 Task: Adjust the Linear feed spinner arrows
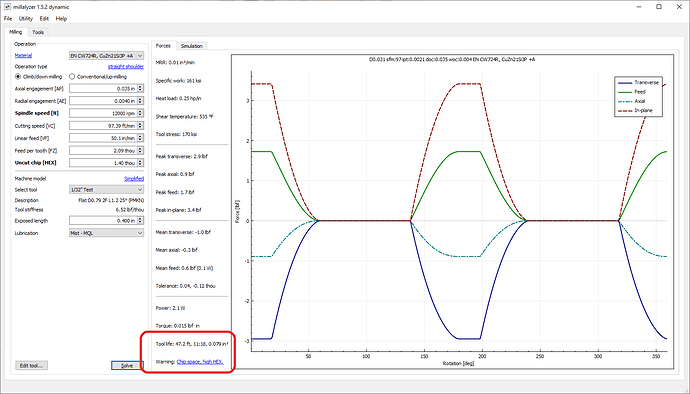click(140, 138)
